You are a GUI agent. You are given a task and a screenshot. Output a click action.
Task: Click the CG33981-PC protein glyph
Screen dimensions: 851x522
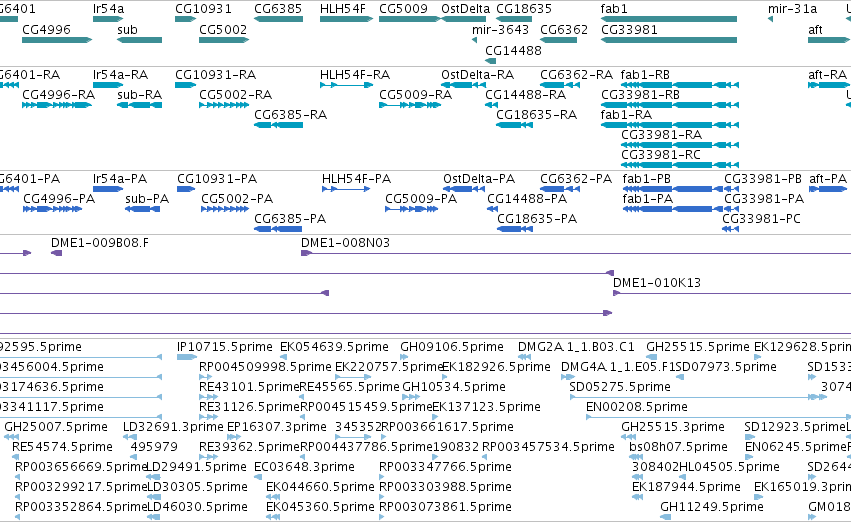[x=731, y=229]
